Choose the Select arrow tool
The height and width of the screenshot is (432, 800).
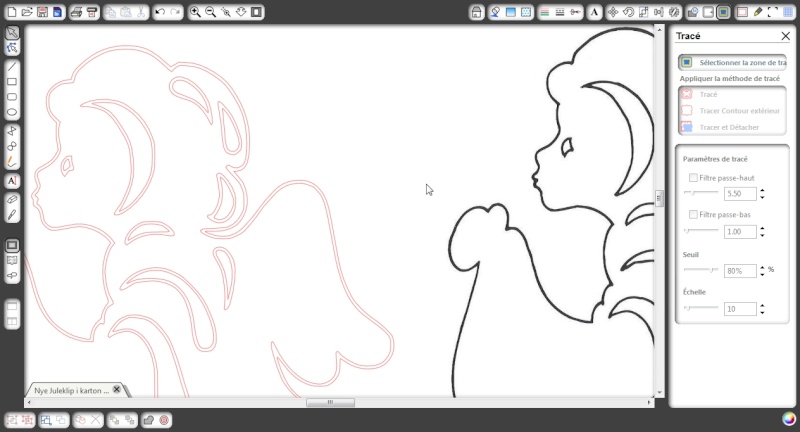click(12, 33)
